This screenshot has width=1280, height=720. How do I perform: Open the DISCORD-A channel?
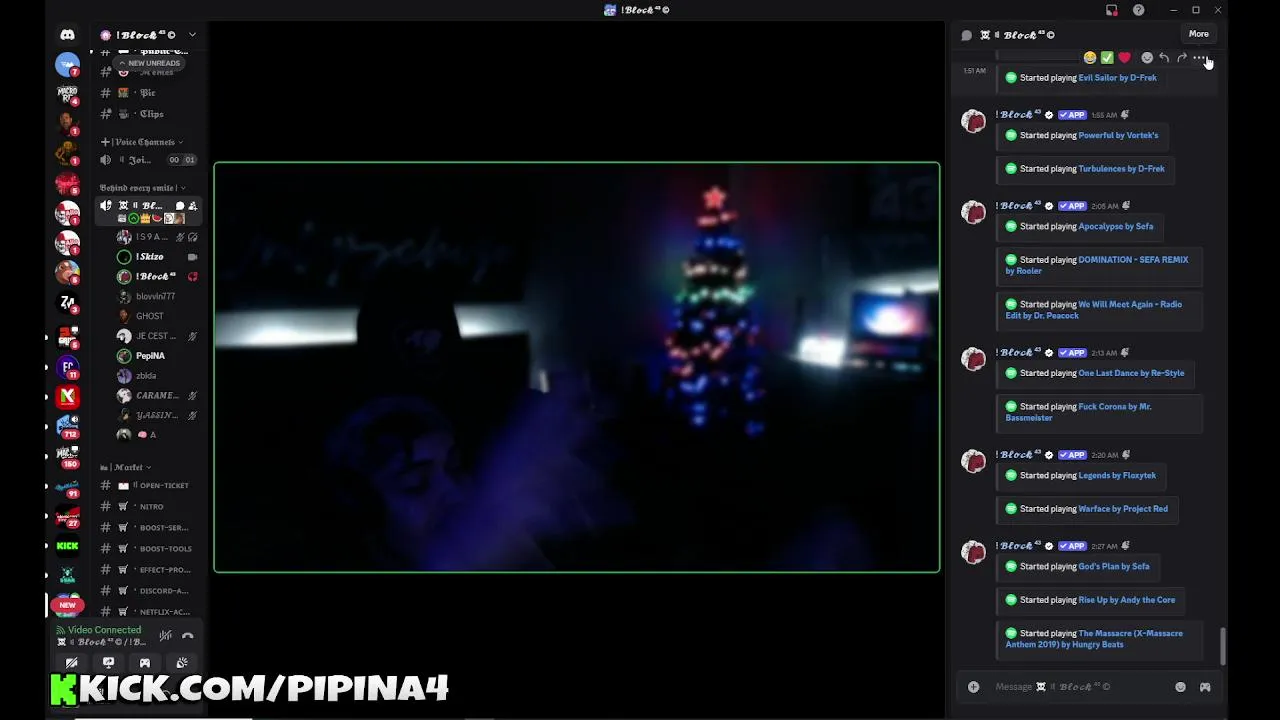click(148, 591)
